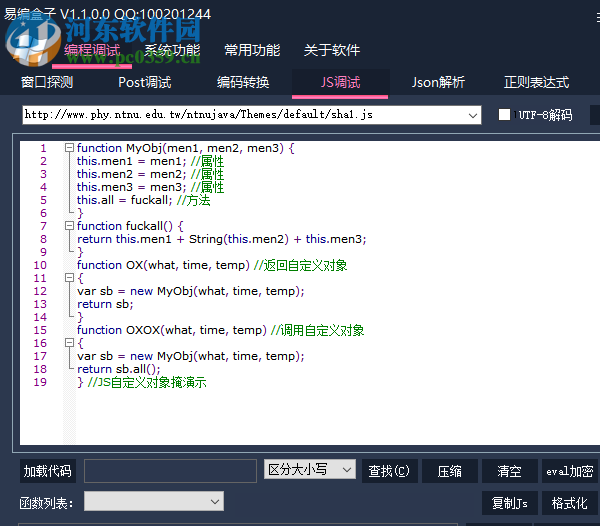Collapse the MyObj function fold marker

(69, 148)
